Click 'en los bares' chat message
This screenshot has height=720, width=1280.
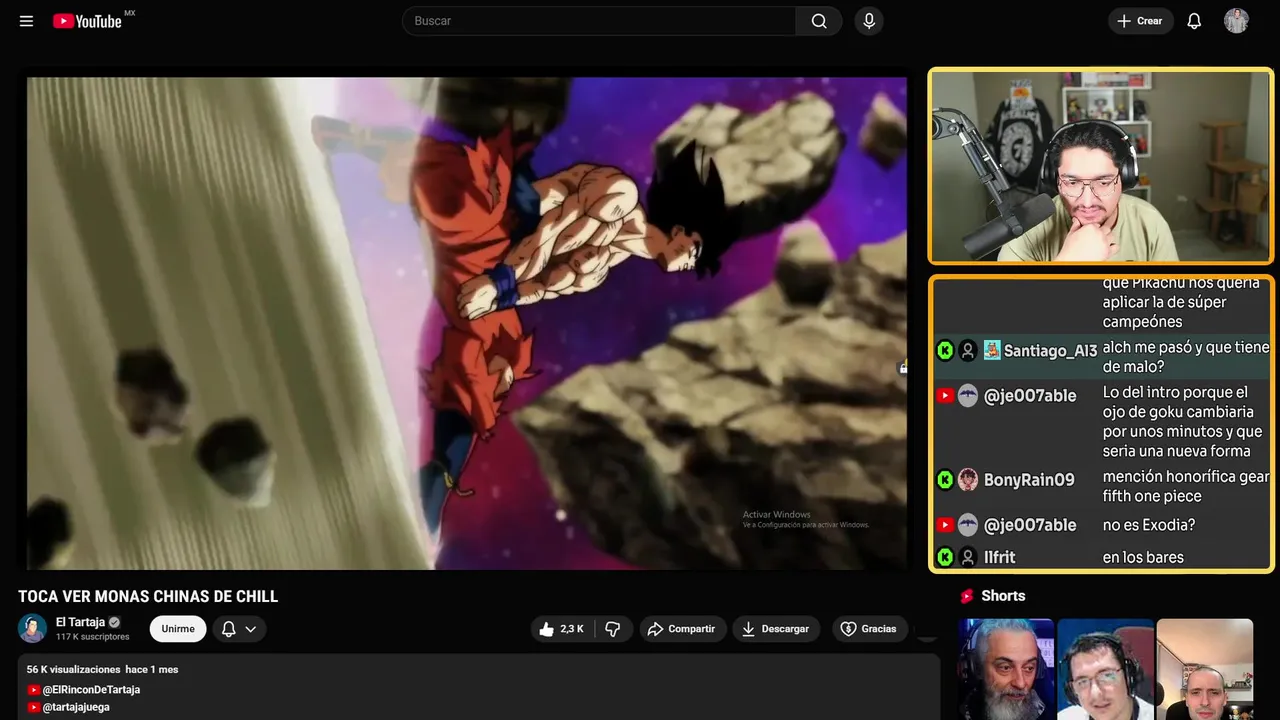click(1143, 557)
